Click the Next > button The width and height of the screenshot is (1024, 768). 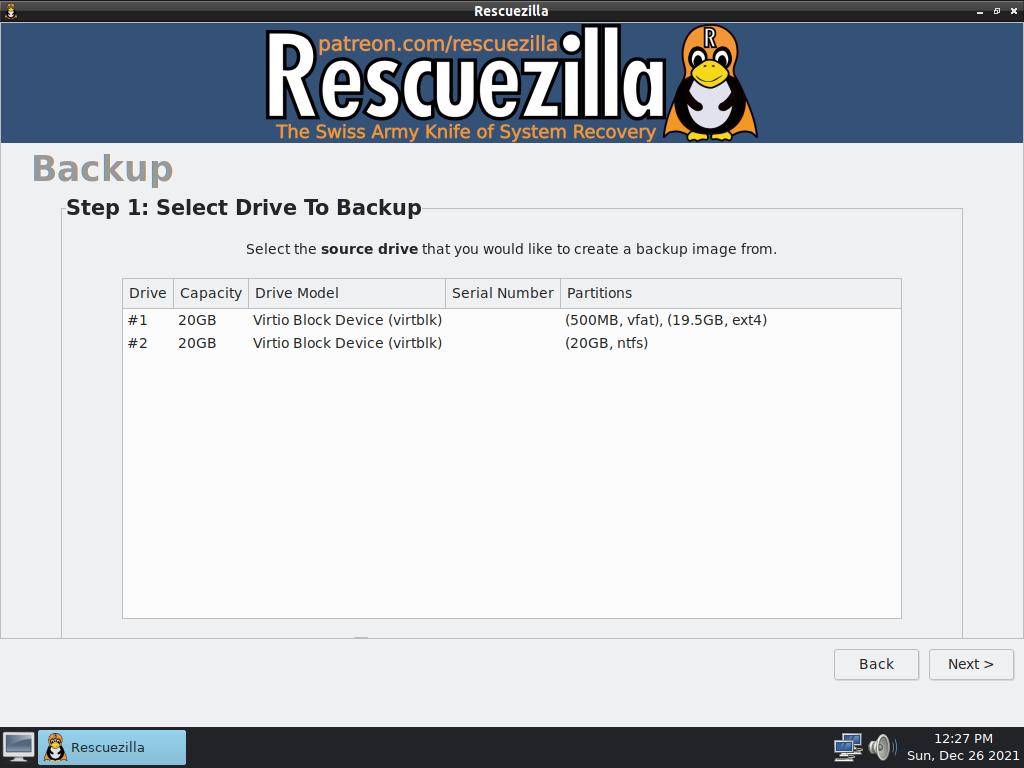[971, 664]
